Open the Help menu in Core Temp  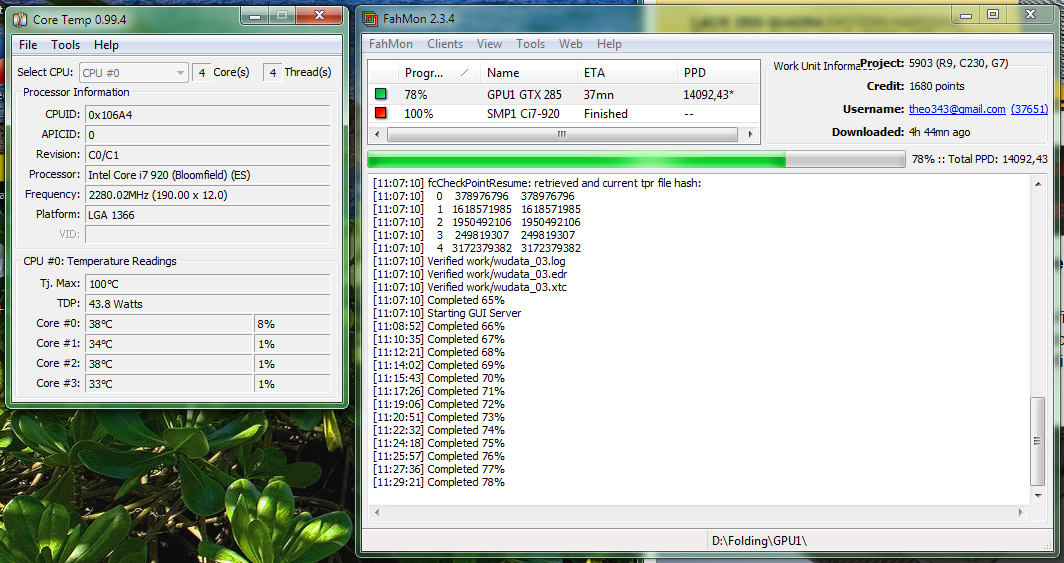pos(106,45)
